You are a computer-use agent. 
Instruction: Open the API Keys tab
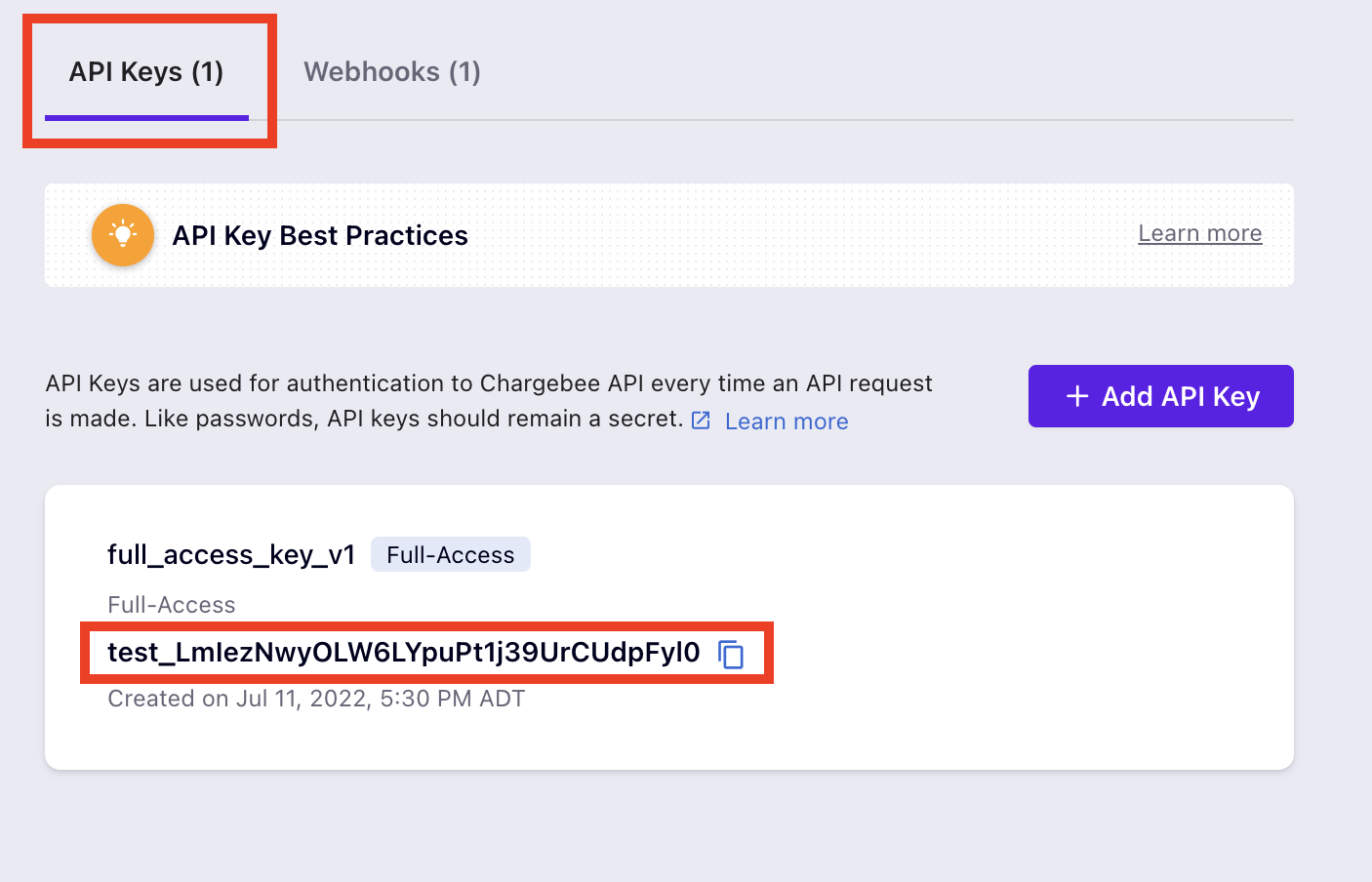[147, 71]
